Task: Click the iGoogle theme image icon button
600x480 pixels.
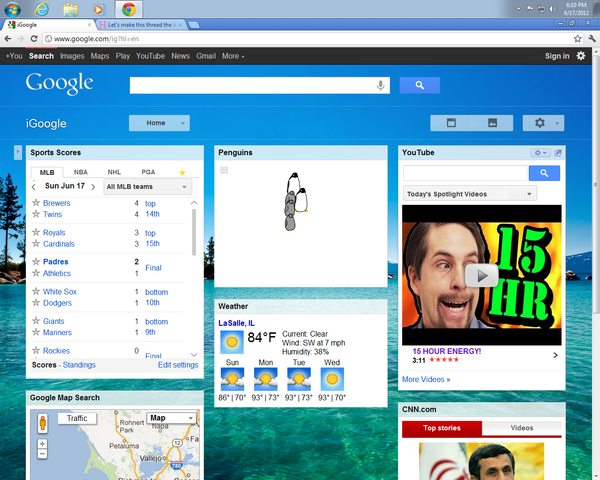Action: (492, 123)
